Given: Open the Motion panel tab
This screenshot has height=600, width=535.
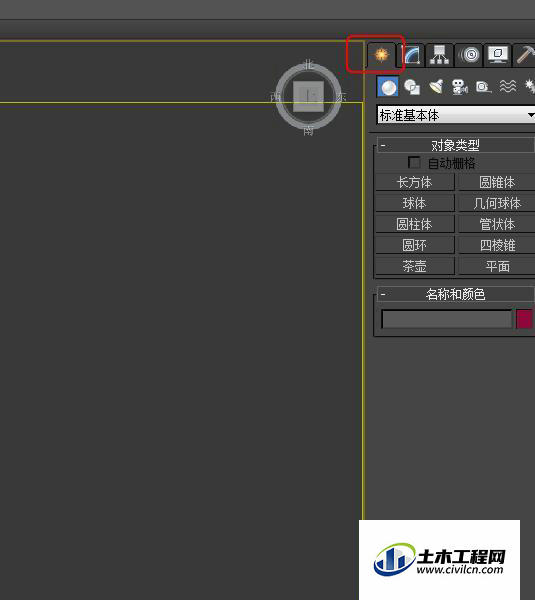Looking at the screenshot, I should coord(469,55).
